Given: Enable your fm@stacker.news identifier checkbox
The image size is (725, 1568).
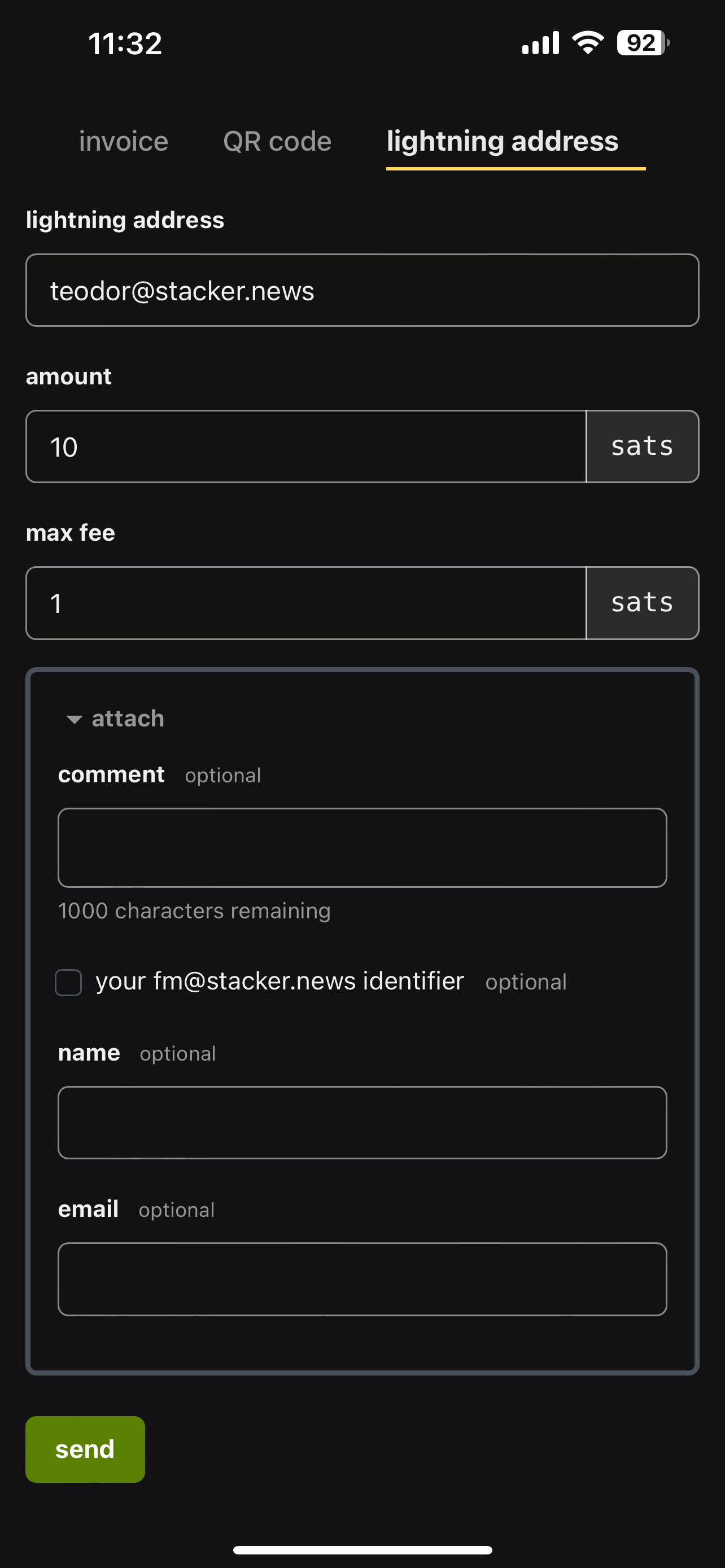Looking at the screenshot, I should point(69,983).
